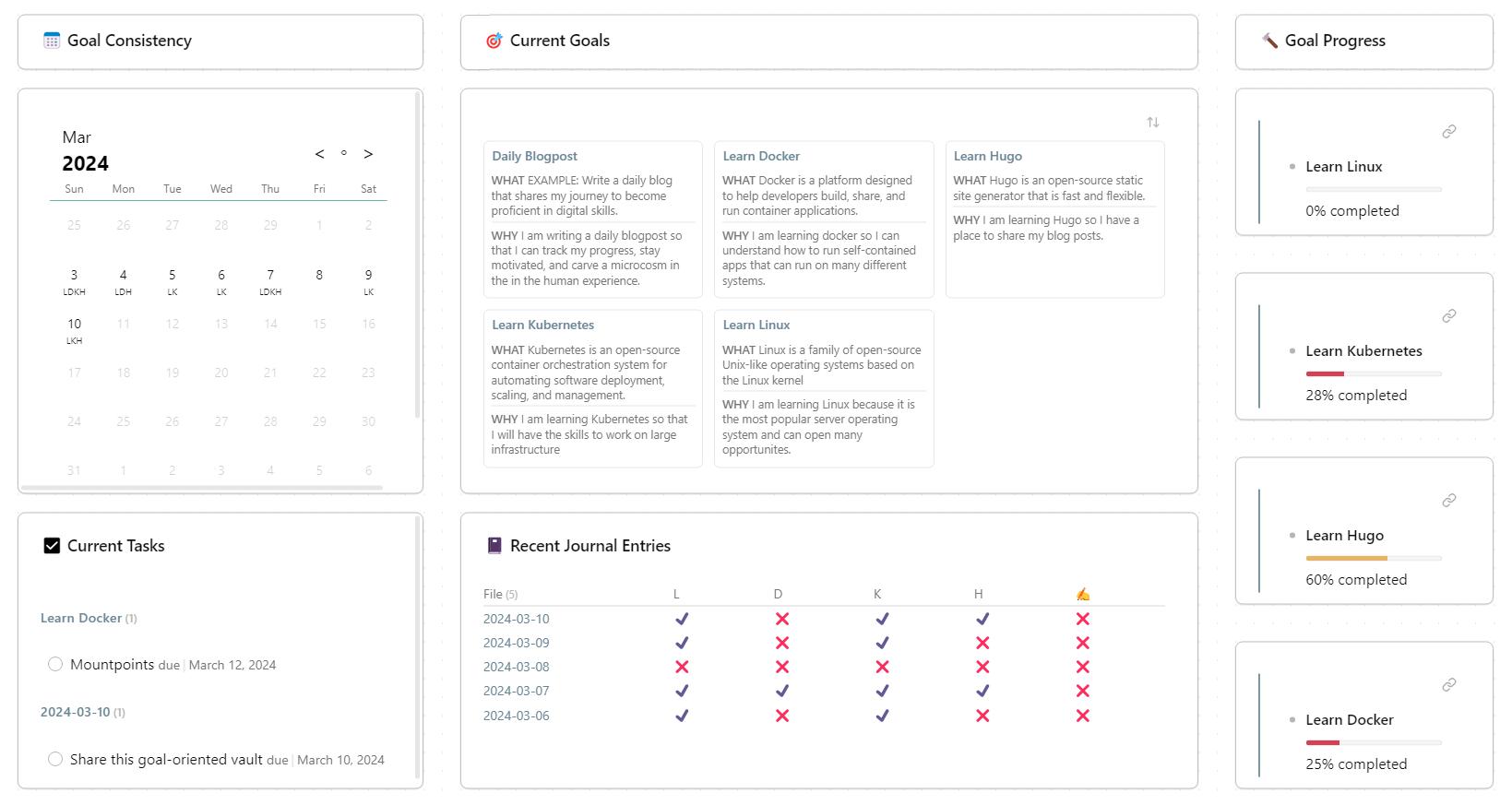Screen dimensions: 1512x805
Task: Open link icon on Learn Kubernetes progress card
Action: pyautogui.click(x=1449, y=316)
